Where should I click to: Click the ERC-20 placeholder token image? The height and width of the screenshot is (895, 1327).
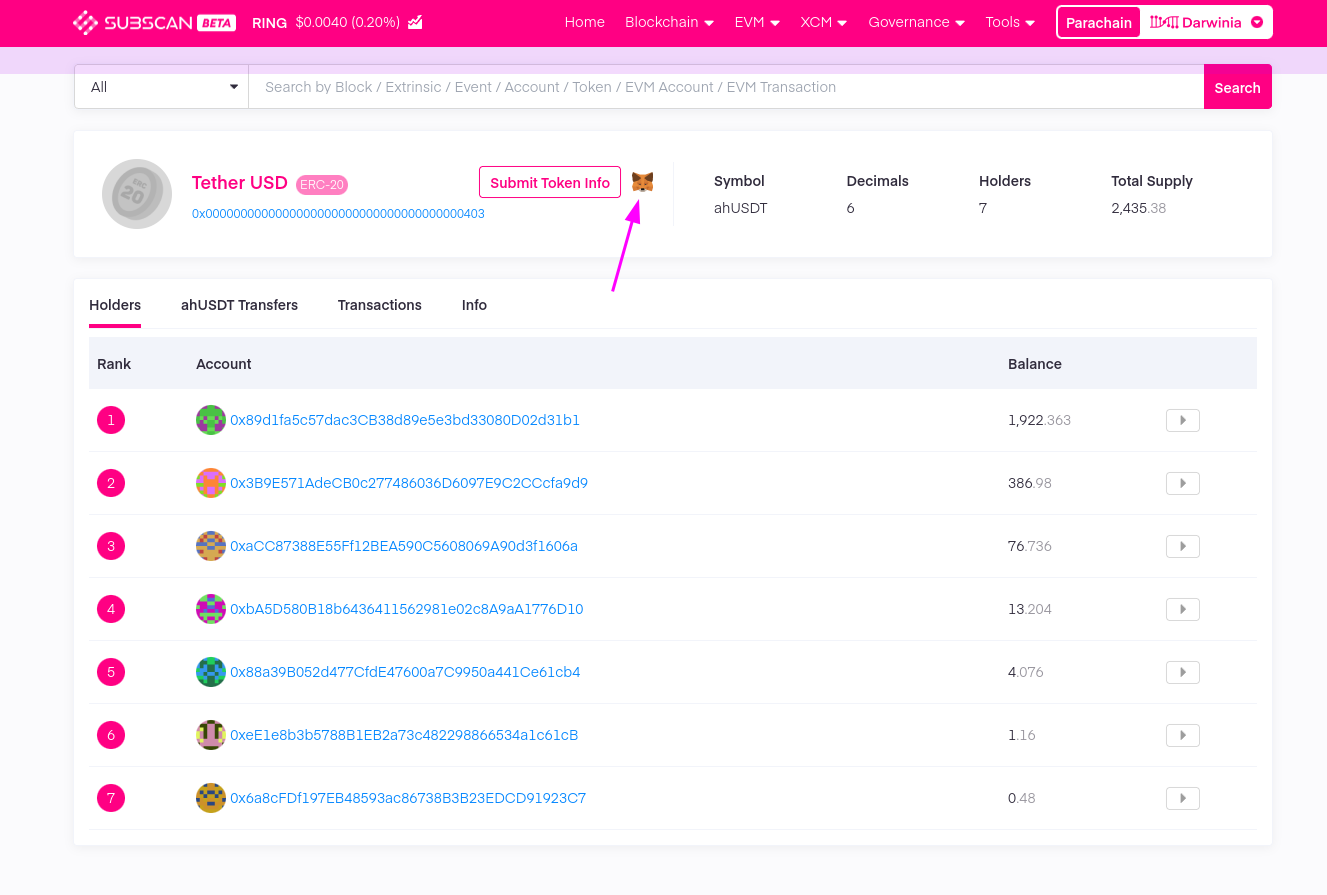[x=137, y=194]
